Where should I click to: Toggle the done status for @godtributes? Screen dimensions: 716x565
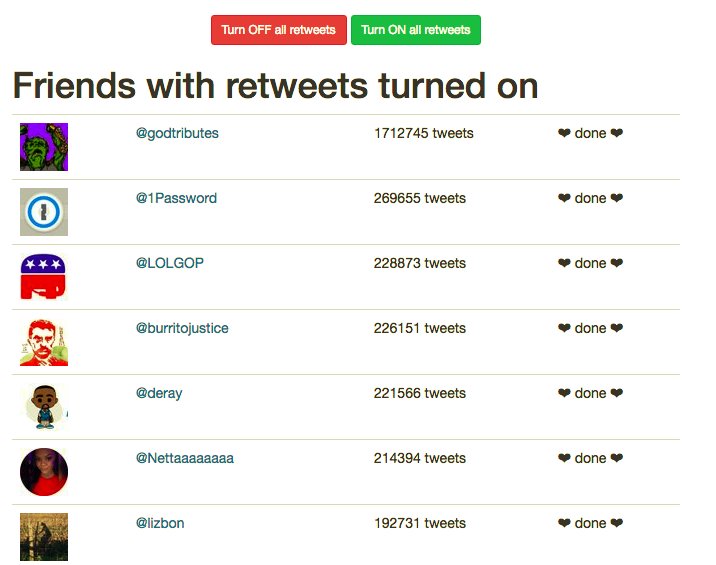click(x=590, y=133)
